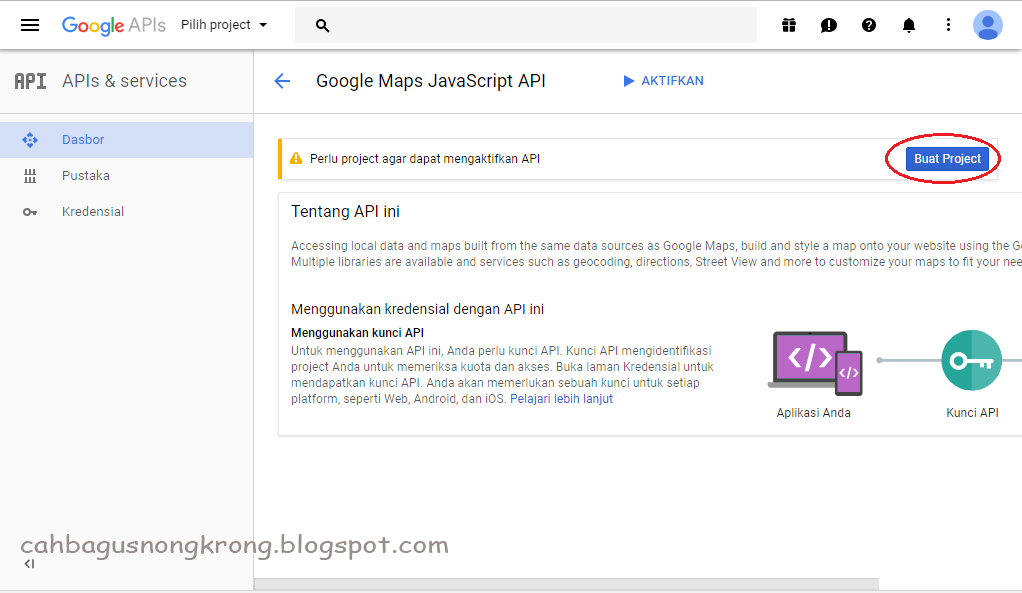This screenshot has height=593, width=1022.
Task: Open the three-dot more options icon
Action: tap(948, 25)
